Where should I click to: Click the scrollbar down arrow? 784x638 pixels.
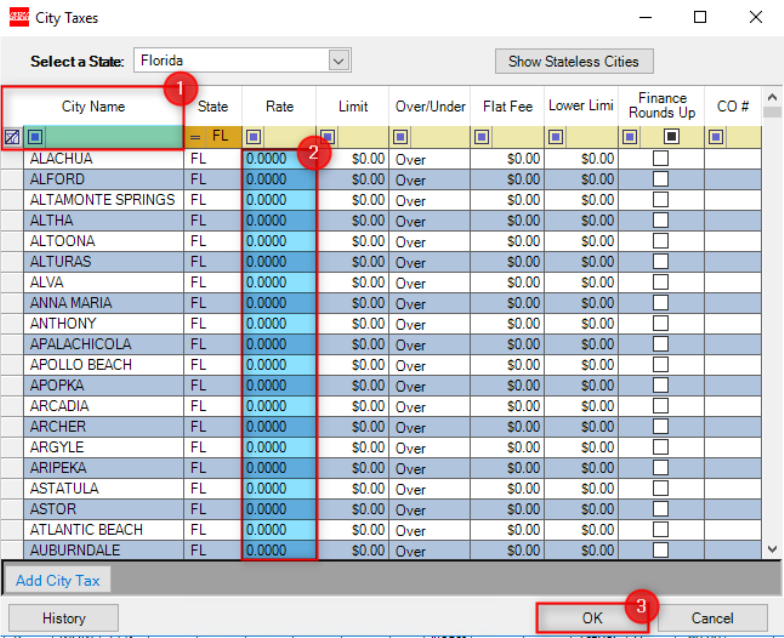[x=772, y=549]
